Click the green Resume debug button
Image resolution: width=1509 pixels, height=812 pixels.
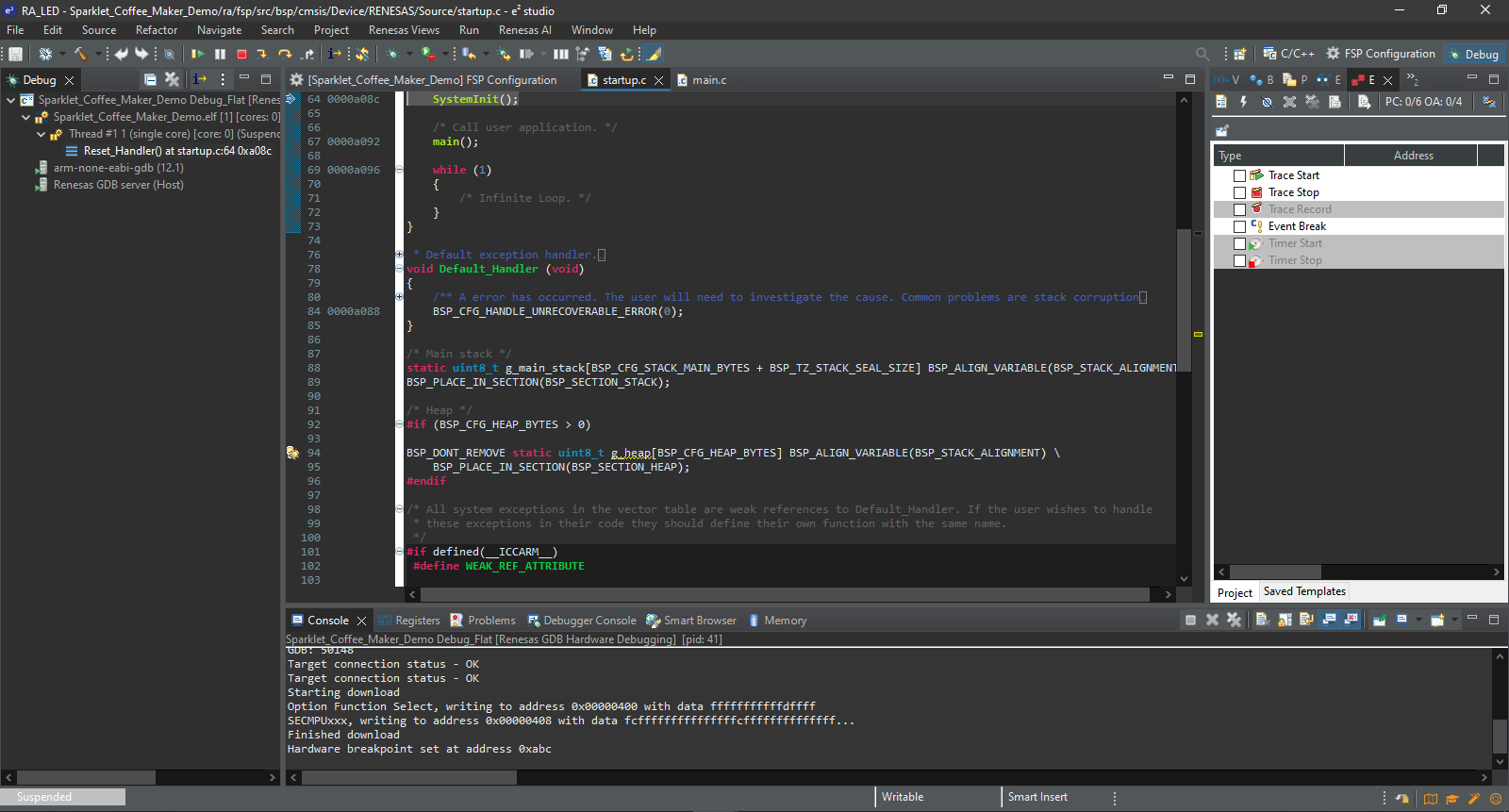click(x=197, y=55)
